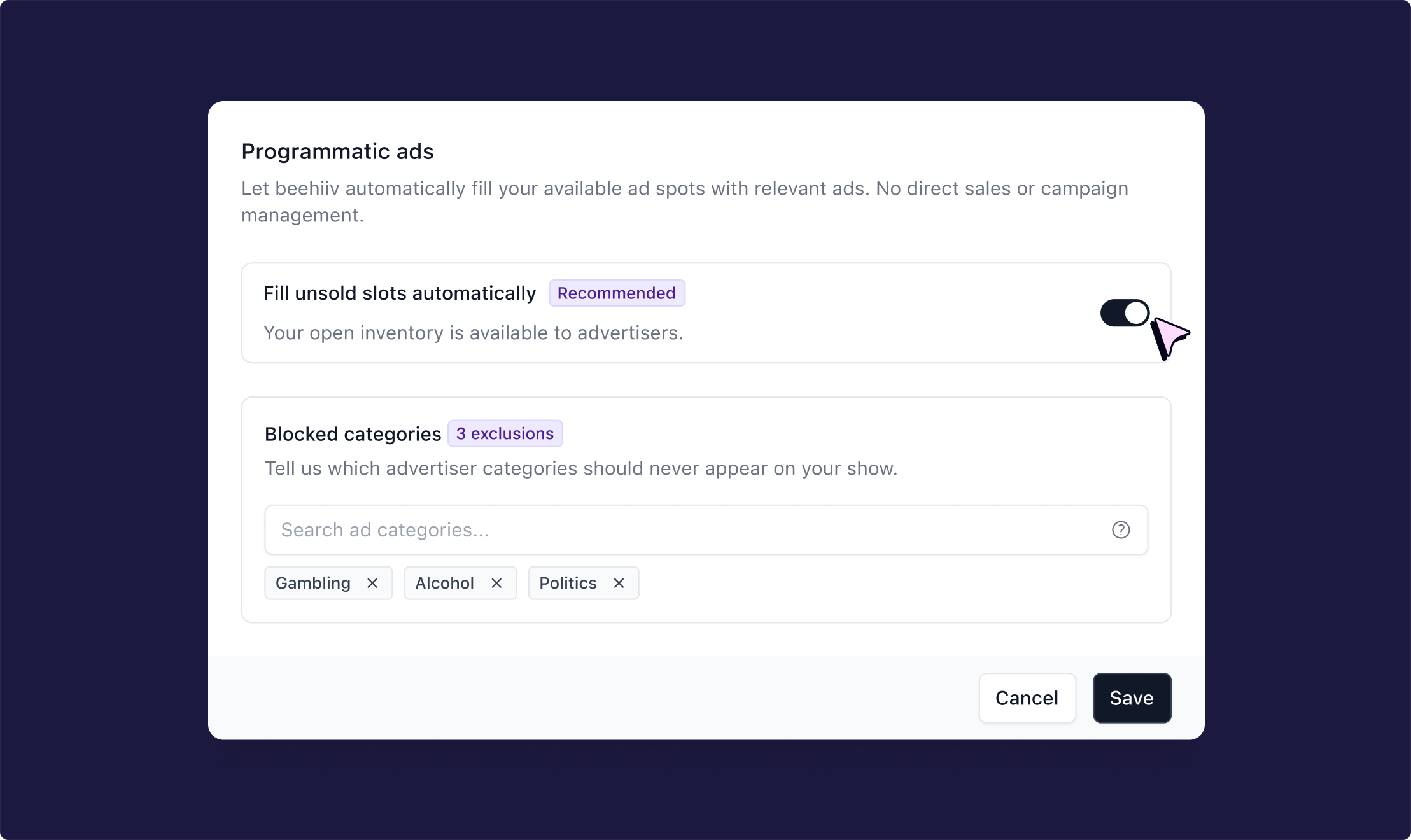The height and width of the screenshot is (840, 1411).
Task: Open help icon in search field
Action: point(1121,529)
